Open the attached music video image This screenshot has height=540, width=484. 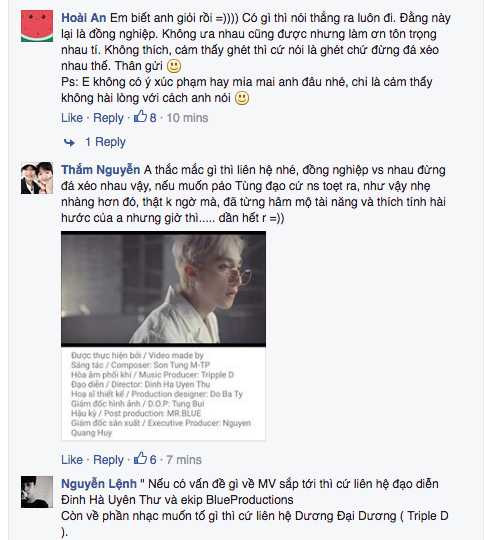pos(163,289)
